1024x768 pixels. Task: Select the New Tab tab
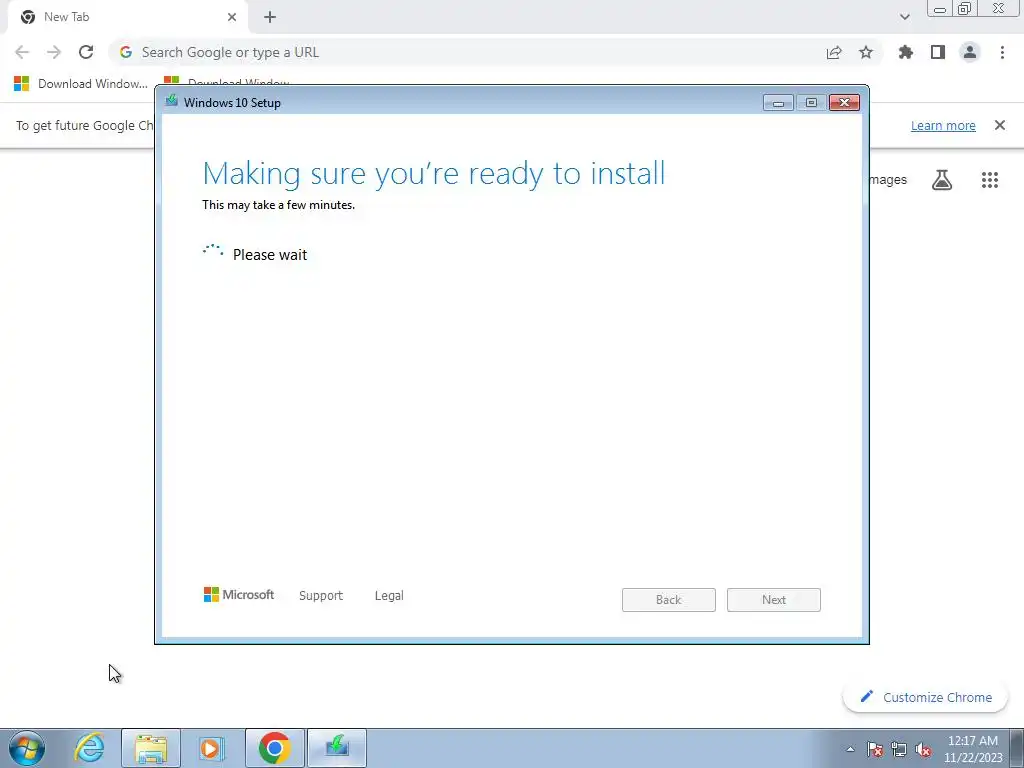(127, 17)
